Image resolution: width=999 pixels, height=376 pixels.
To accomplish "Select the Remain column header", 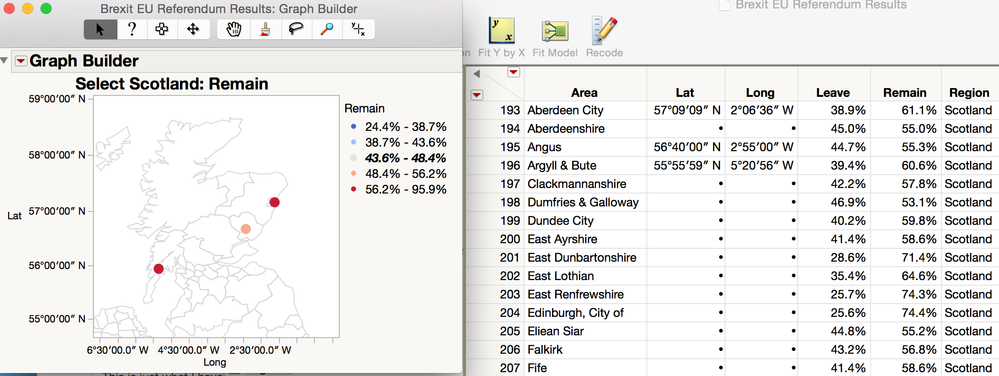I will (905, 92).
